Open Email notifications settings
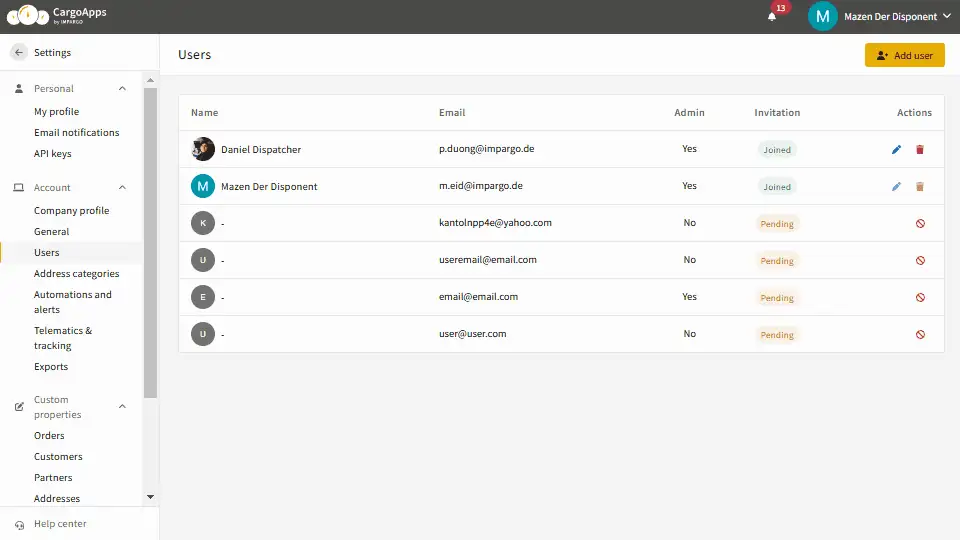The image size is (960, 540). [x=77, y=132]
